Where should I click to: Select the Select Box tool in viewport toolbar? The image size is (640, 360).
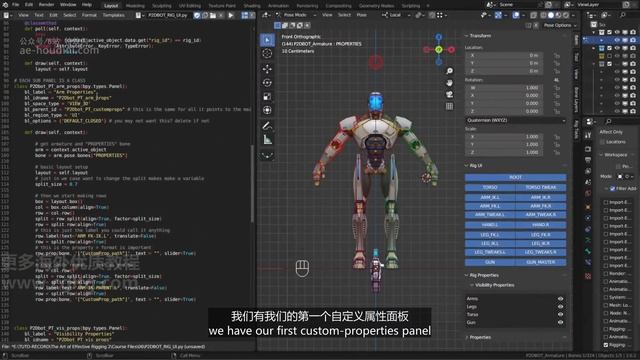click(x=267, y=40)
